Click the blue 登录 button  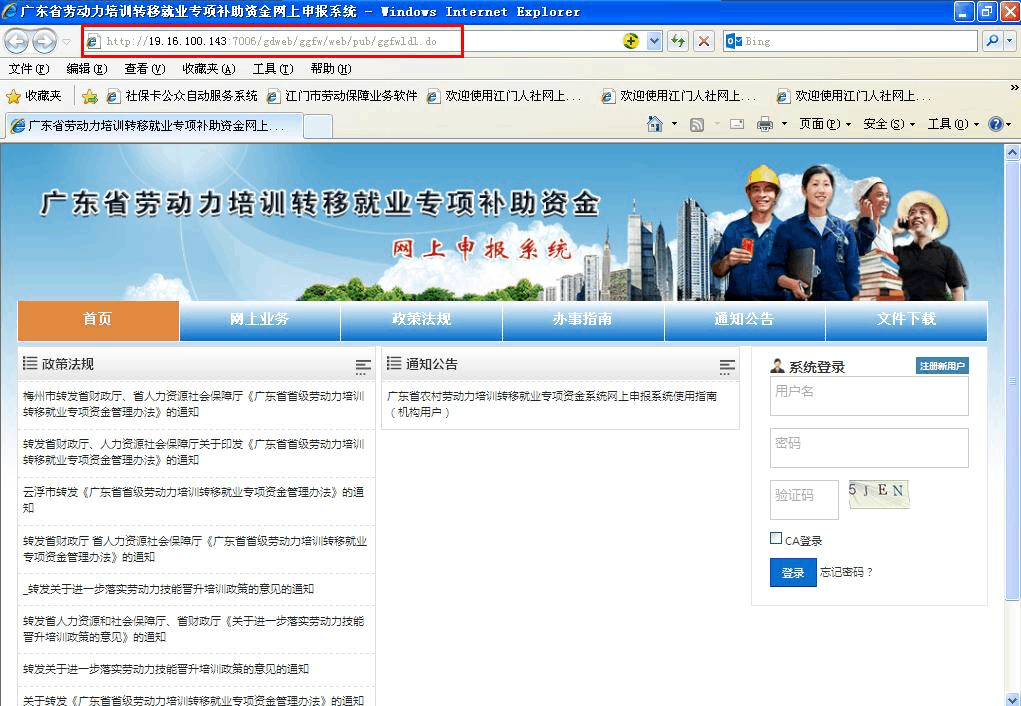coord(793,573)
